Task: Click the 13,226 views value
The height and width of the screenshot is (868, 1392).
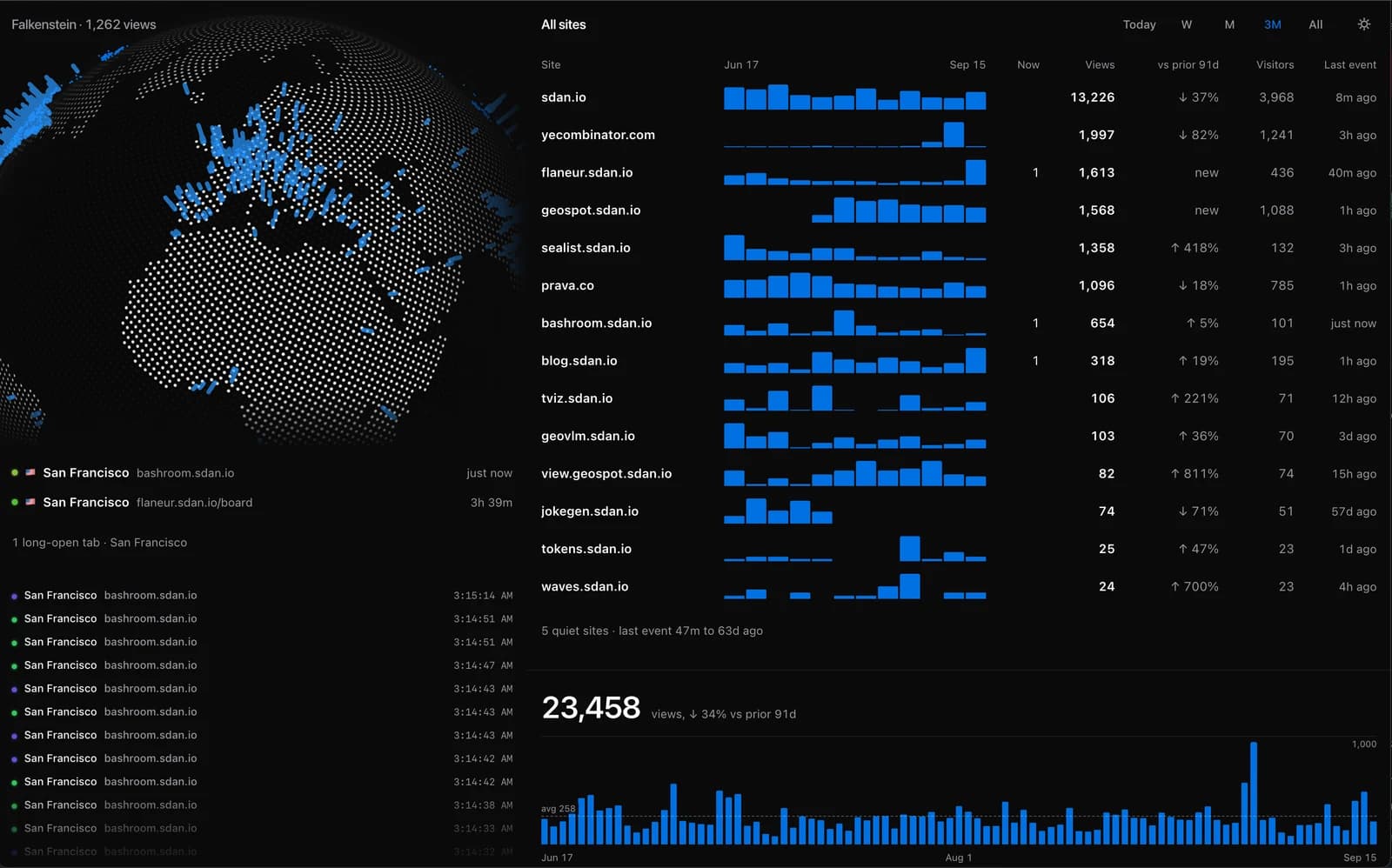Action: [x=1092, y=97]
